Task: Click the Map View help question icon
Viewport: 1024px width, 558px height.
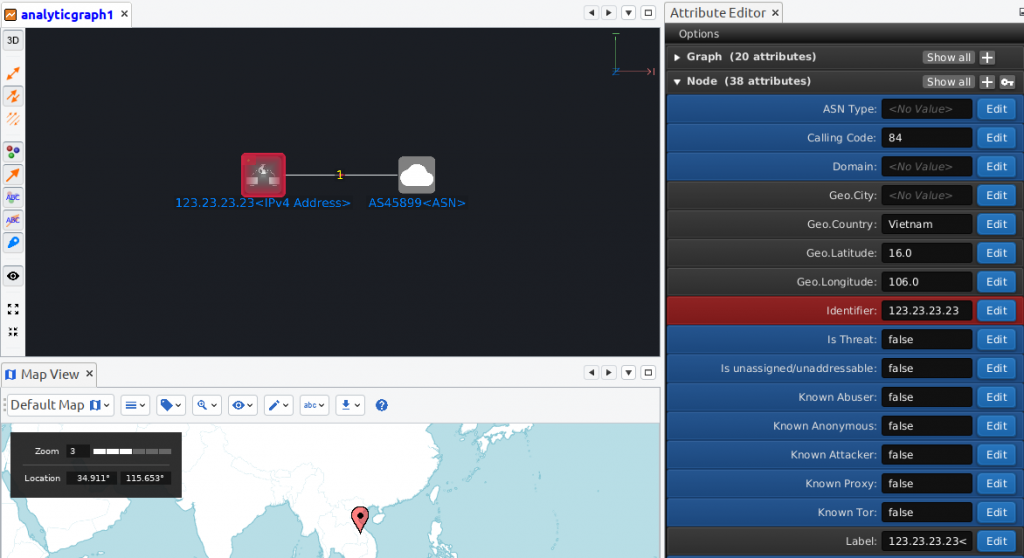Action: click(381, 405)
